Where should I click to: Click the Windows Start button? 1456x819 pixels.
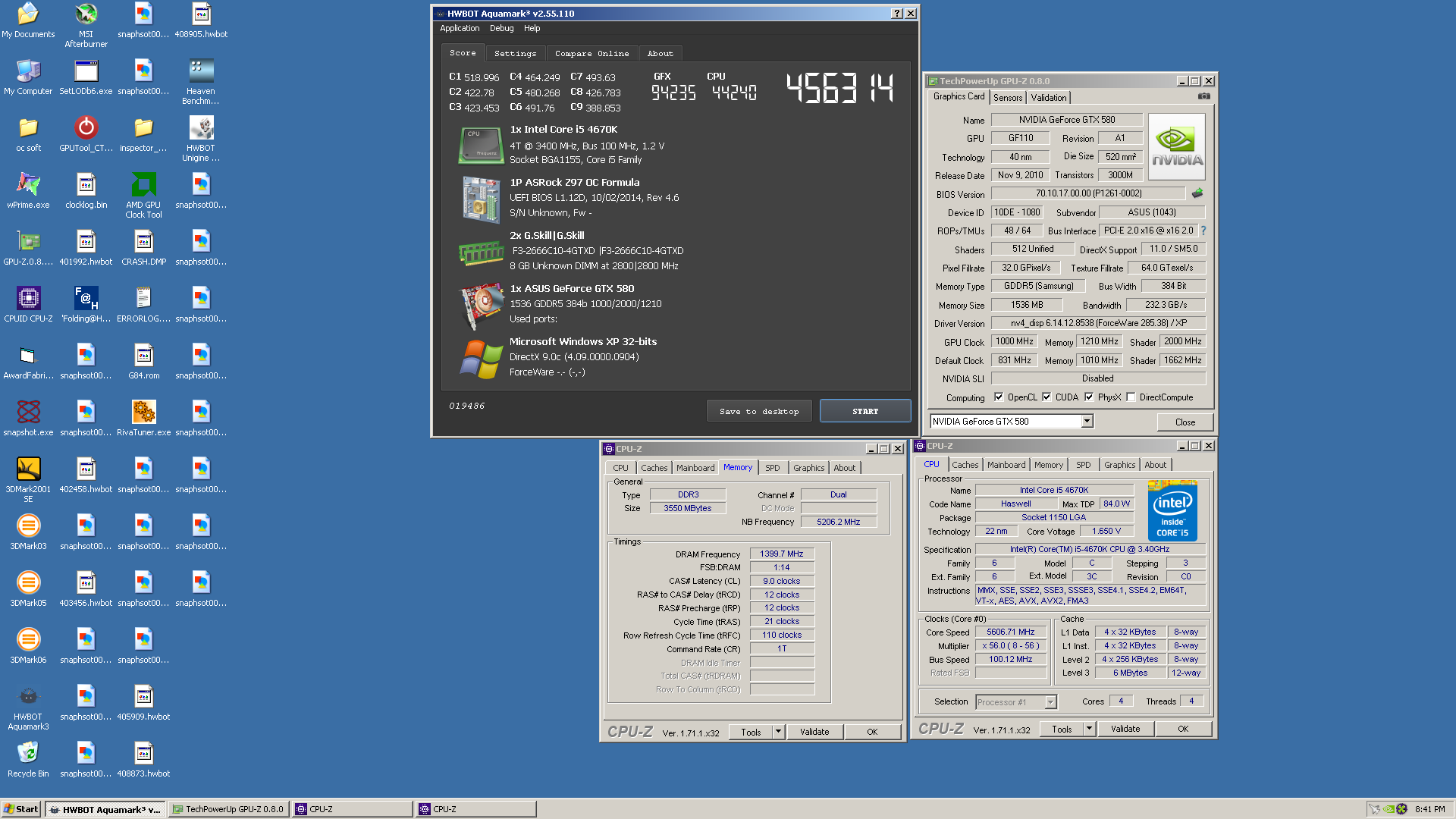(x=21, y=809)
